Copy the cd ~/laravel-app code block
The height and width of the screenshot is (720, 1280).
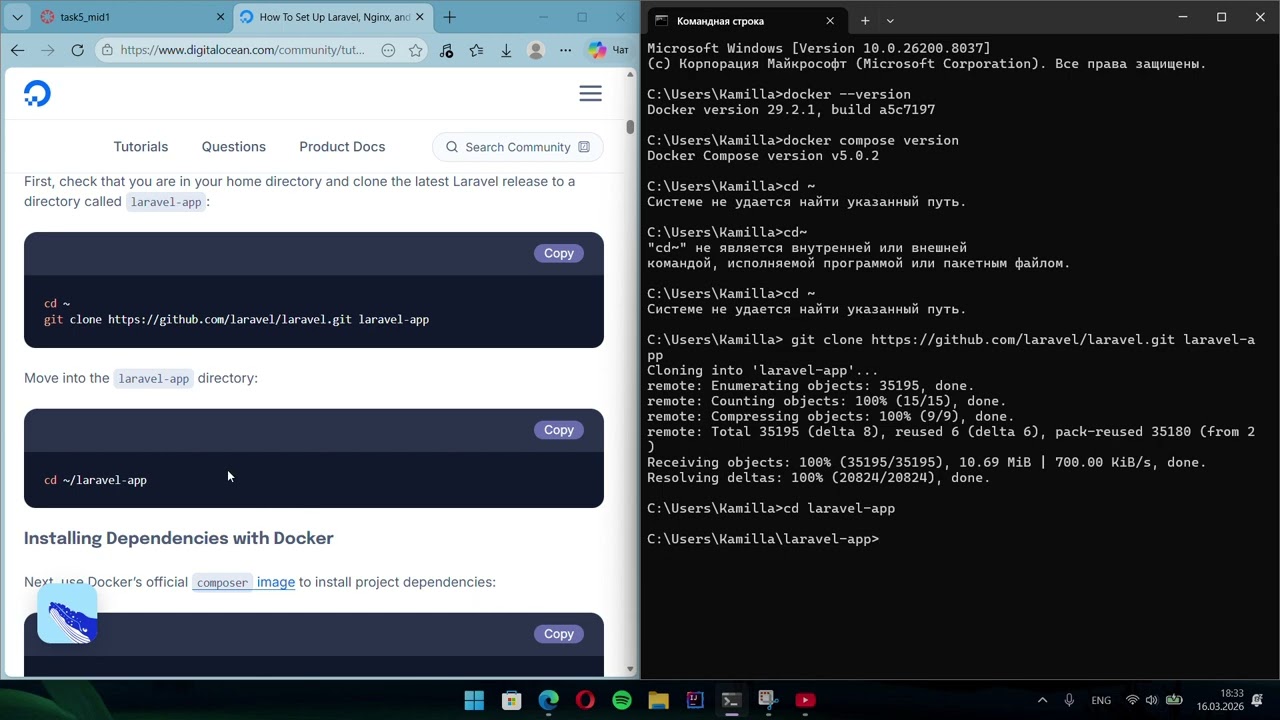coord(559,430)
